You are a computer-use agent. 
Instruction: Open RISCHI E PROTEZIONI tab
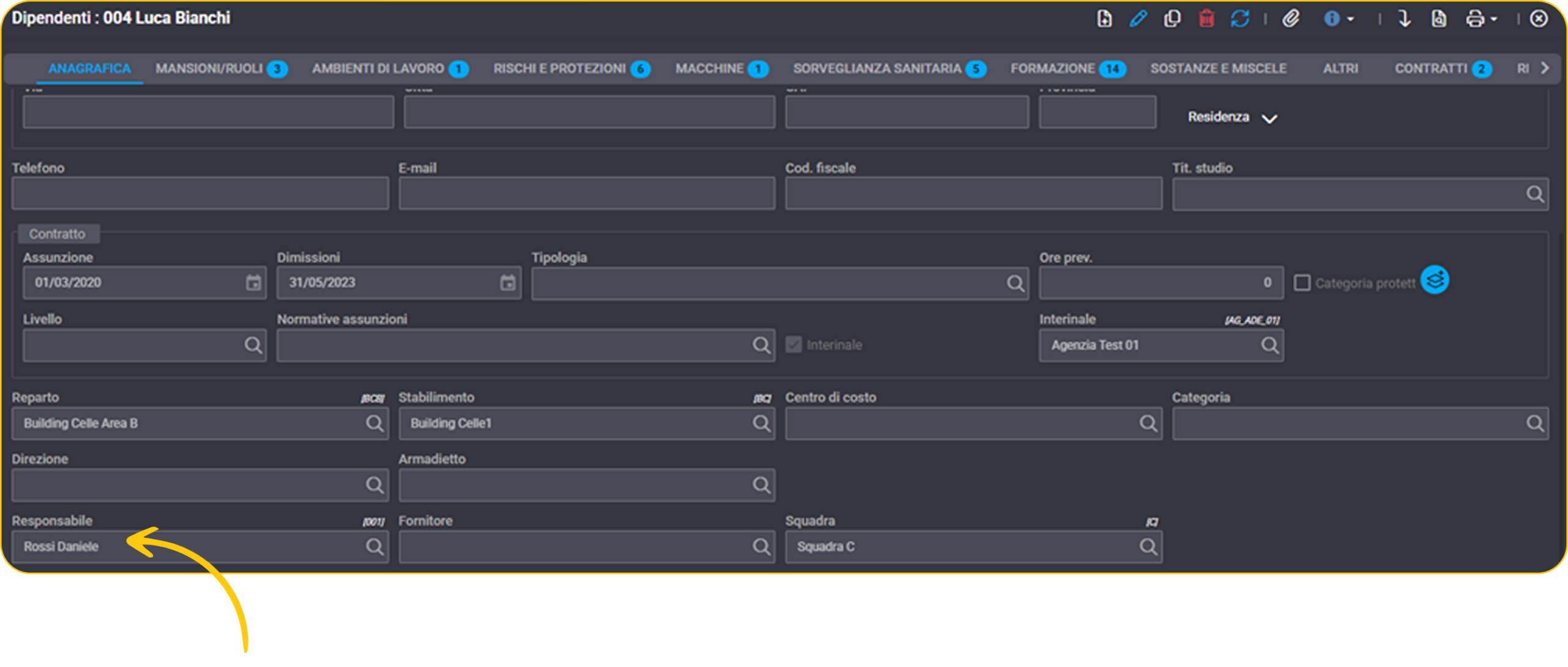pyautogui.click(x=571, y=69)
